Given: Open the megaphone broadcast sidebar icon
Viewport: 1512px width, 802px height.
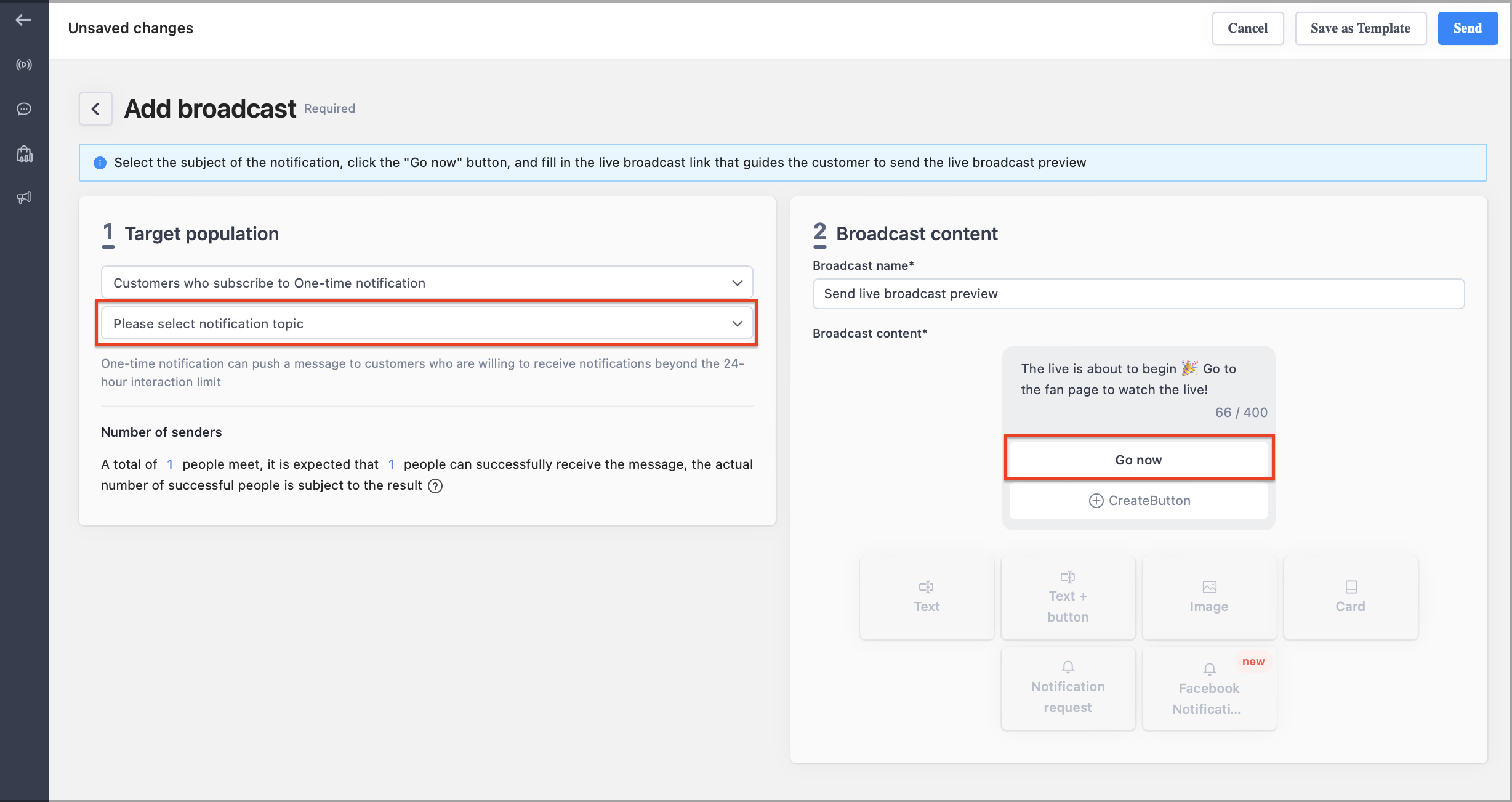Looking at the screenshot, I should [x=24, y=197].
